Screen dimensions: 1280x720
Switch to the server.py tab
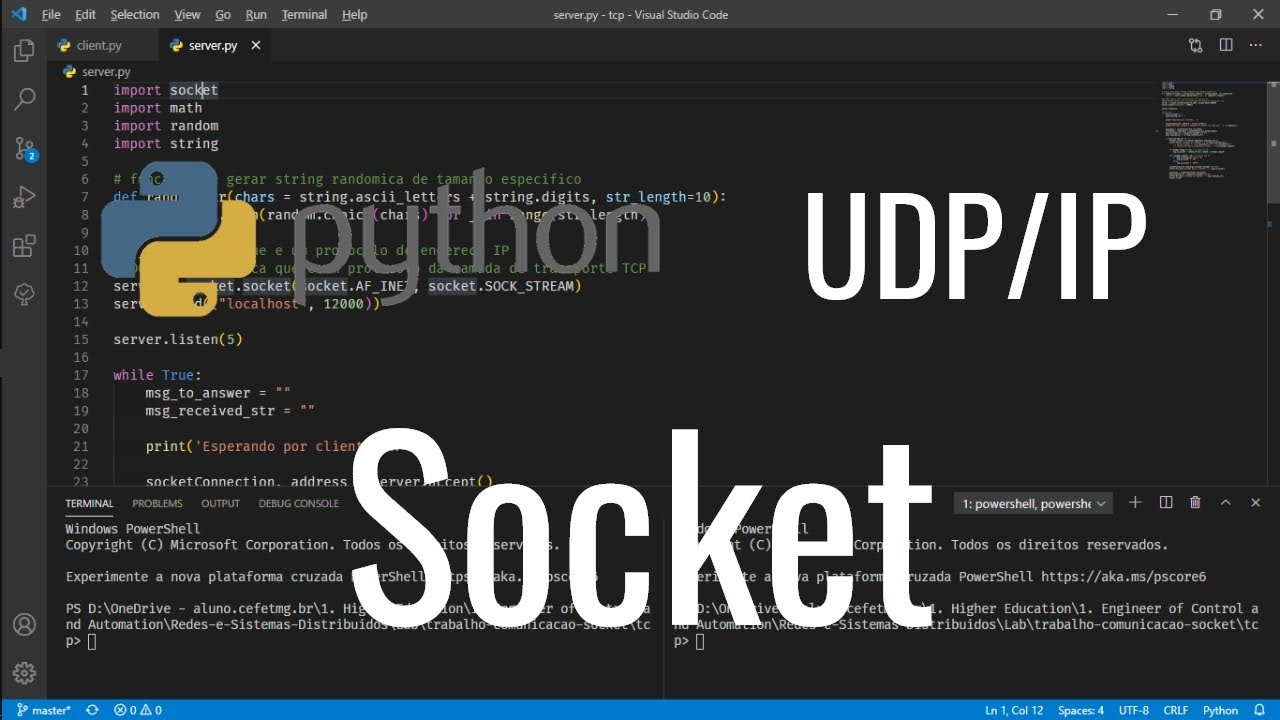point(213,45)
